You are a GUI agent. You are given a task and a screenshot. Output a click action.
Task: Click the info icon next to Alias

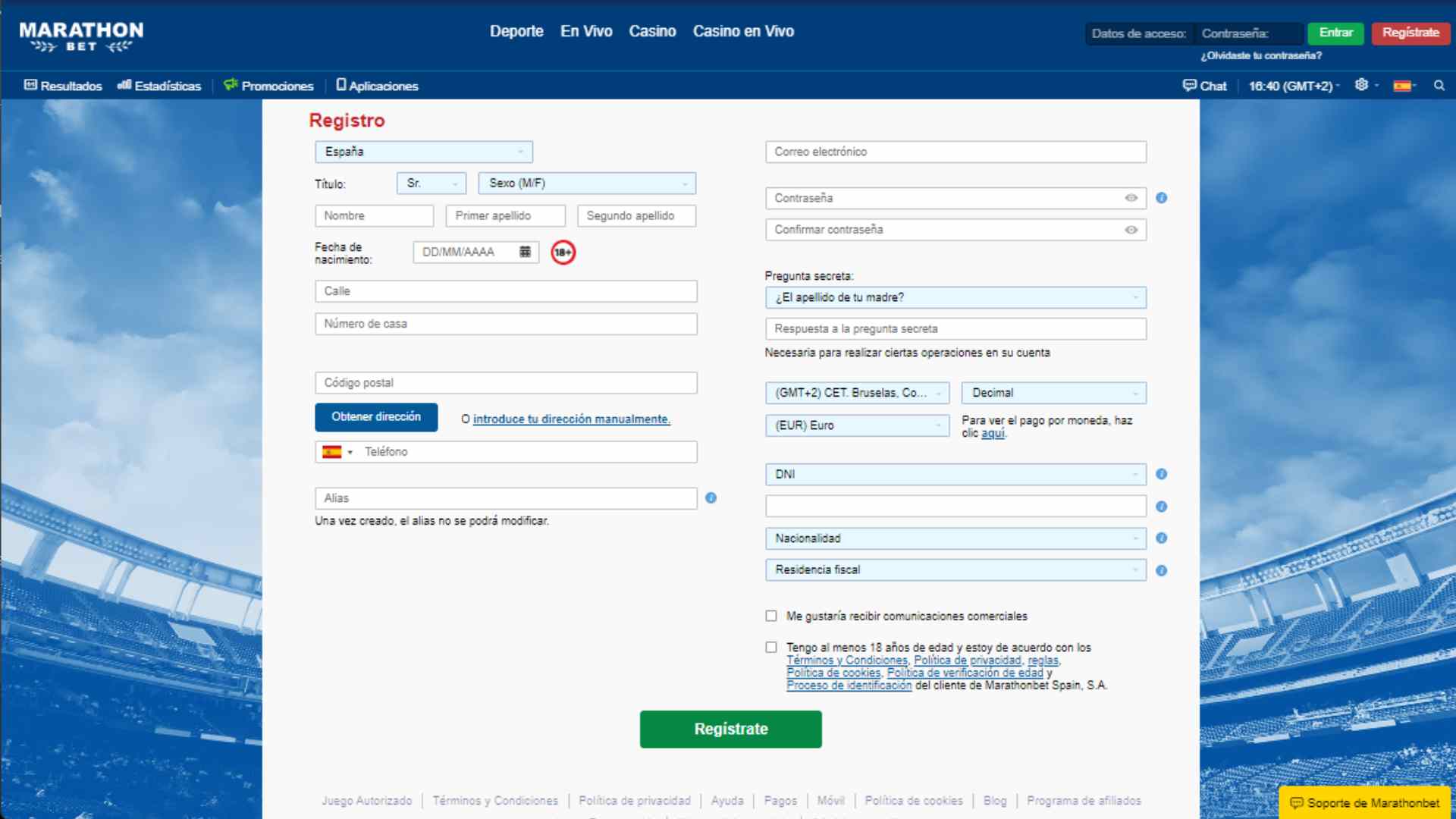[x=711, y=498]
